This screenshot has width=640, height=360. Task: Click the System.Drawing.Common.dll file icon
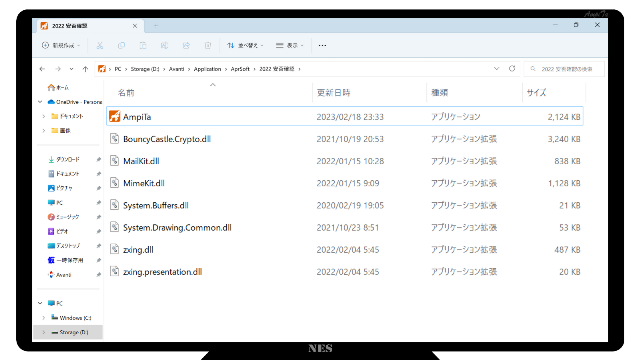click(115, 227)
